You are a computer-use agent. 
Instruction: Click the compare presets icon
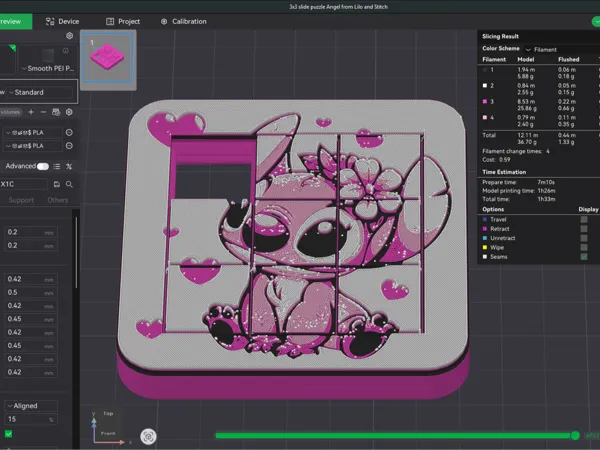pos(69,166)
